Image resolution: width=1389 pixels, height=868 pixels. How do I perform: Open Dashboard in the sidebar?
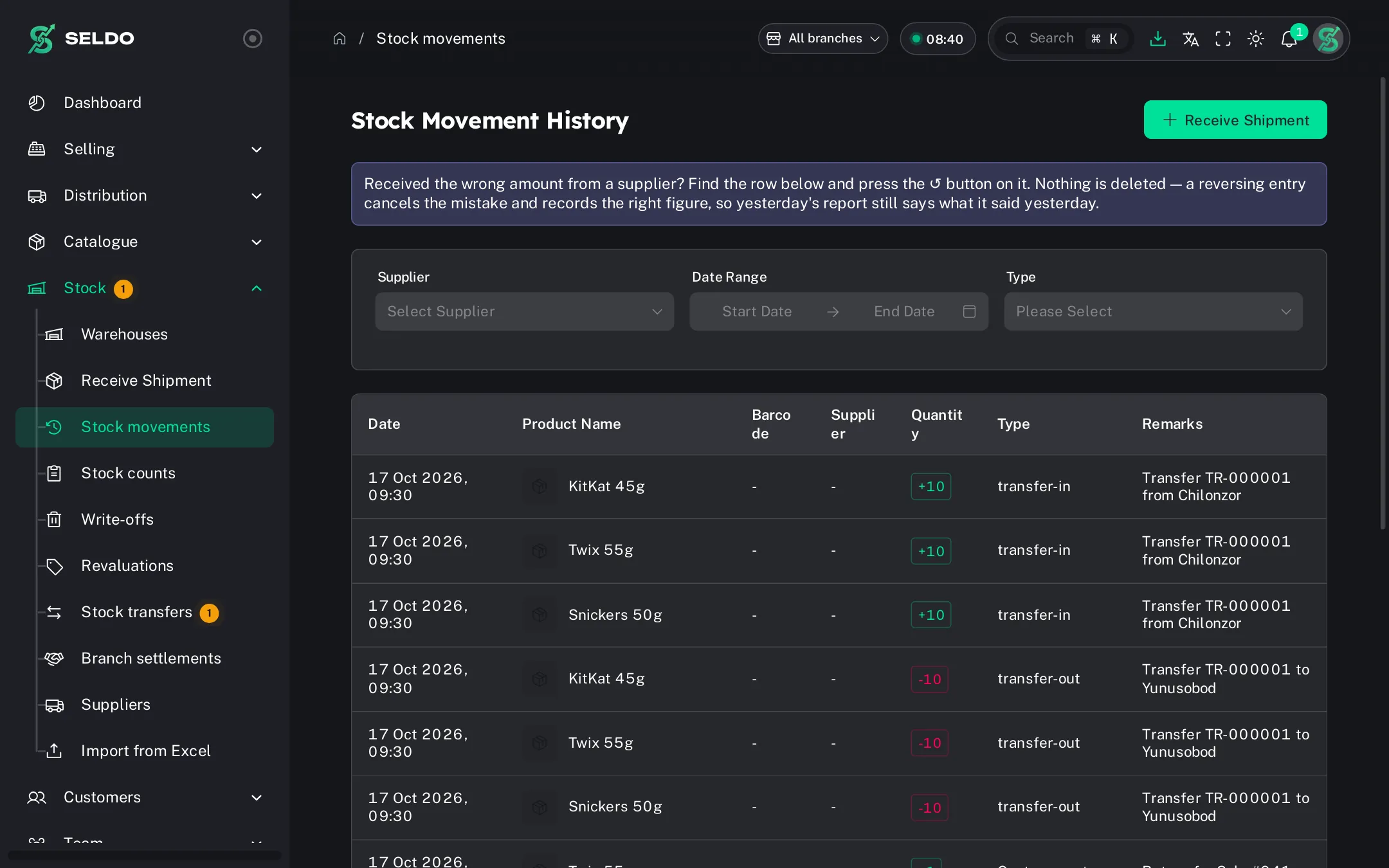point(145,103)
